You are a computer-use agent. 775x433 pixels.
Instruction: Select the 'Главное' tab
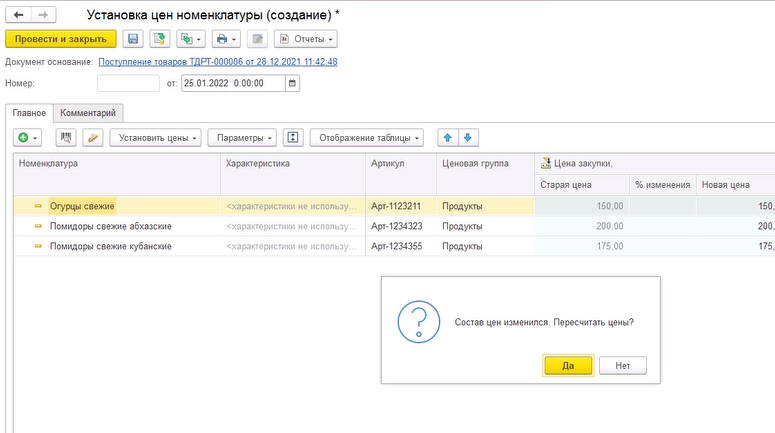pos(28,113)
